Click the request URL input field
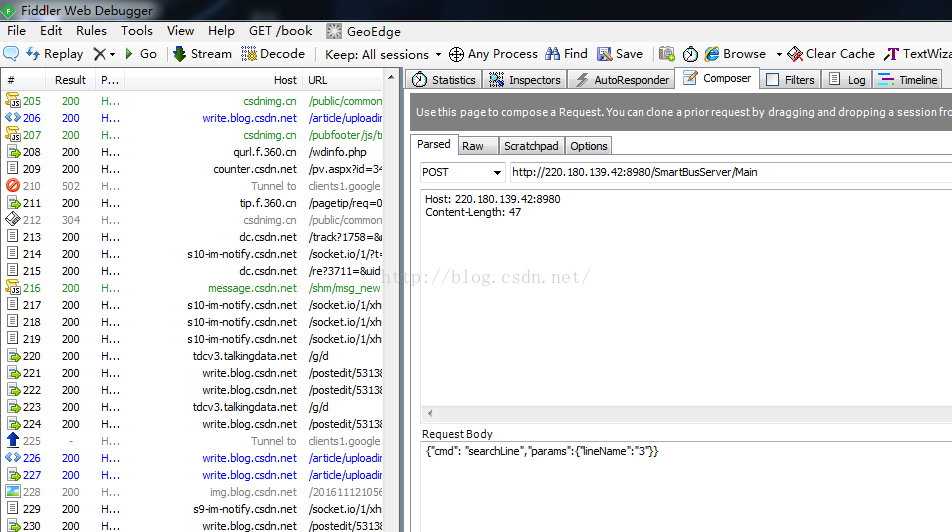The height and width of the screenshot is (532, 952). click(x=730, y=172)
